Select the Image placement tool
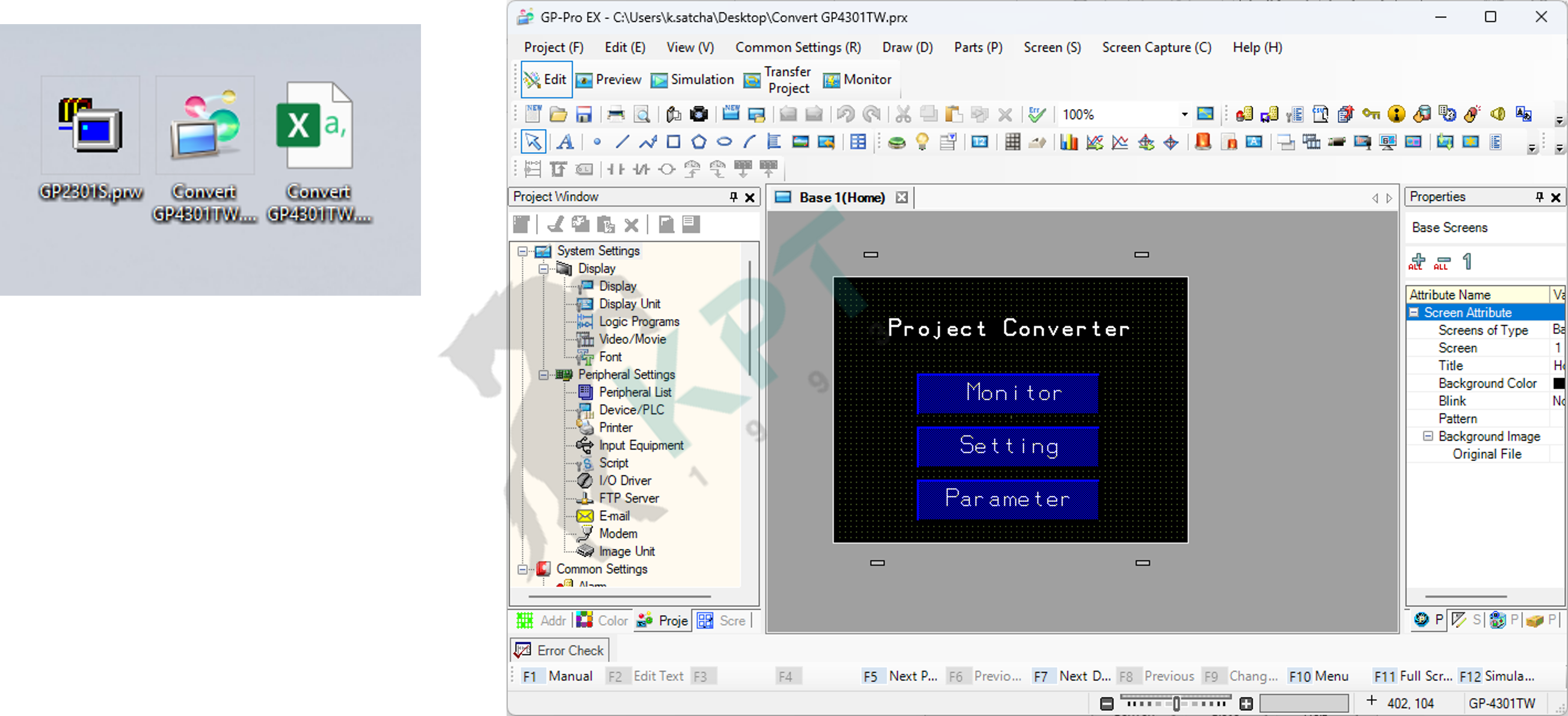 [800, 142]
